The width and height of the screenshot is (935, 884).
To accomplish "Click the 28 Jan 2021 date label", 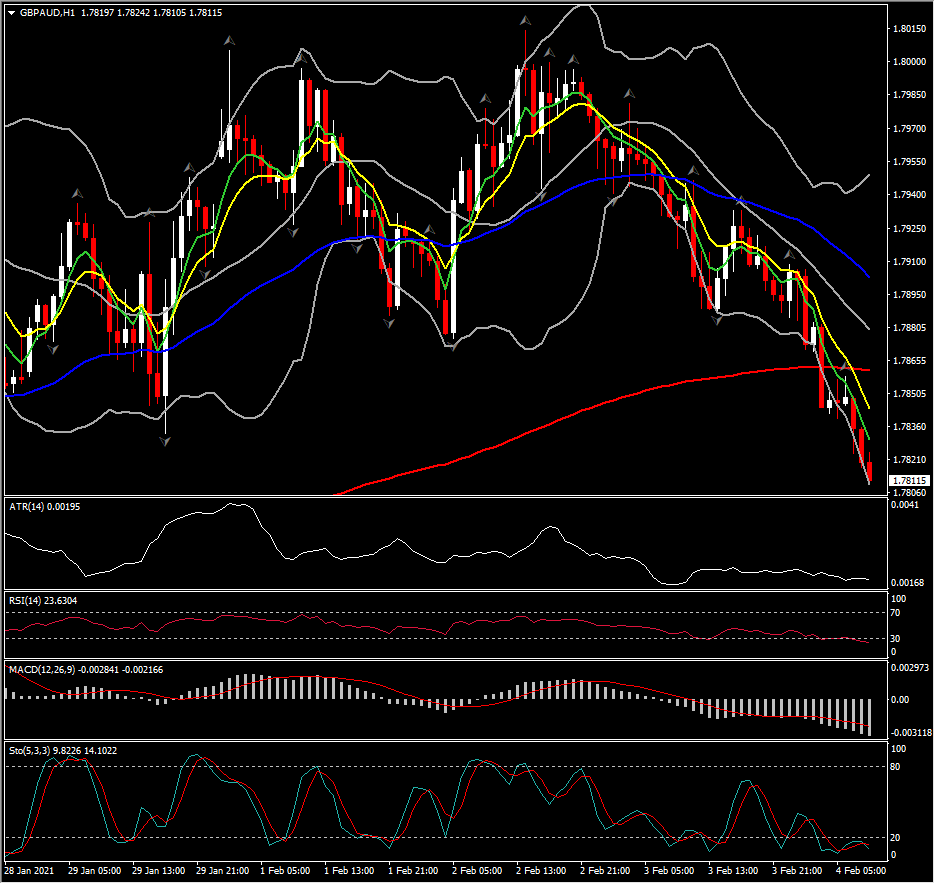I will [31, 871].
